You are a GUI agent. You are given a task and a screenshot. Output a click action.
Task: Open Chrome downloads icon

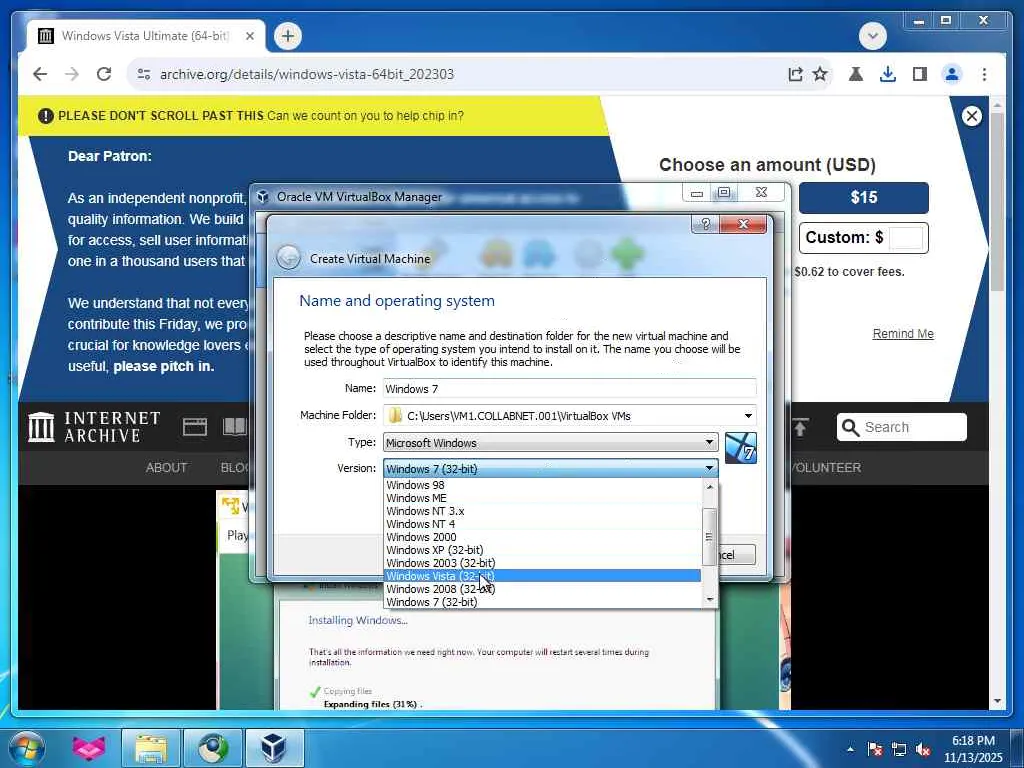pyautogui.click(x=888, y=74)
